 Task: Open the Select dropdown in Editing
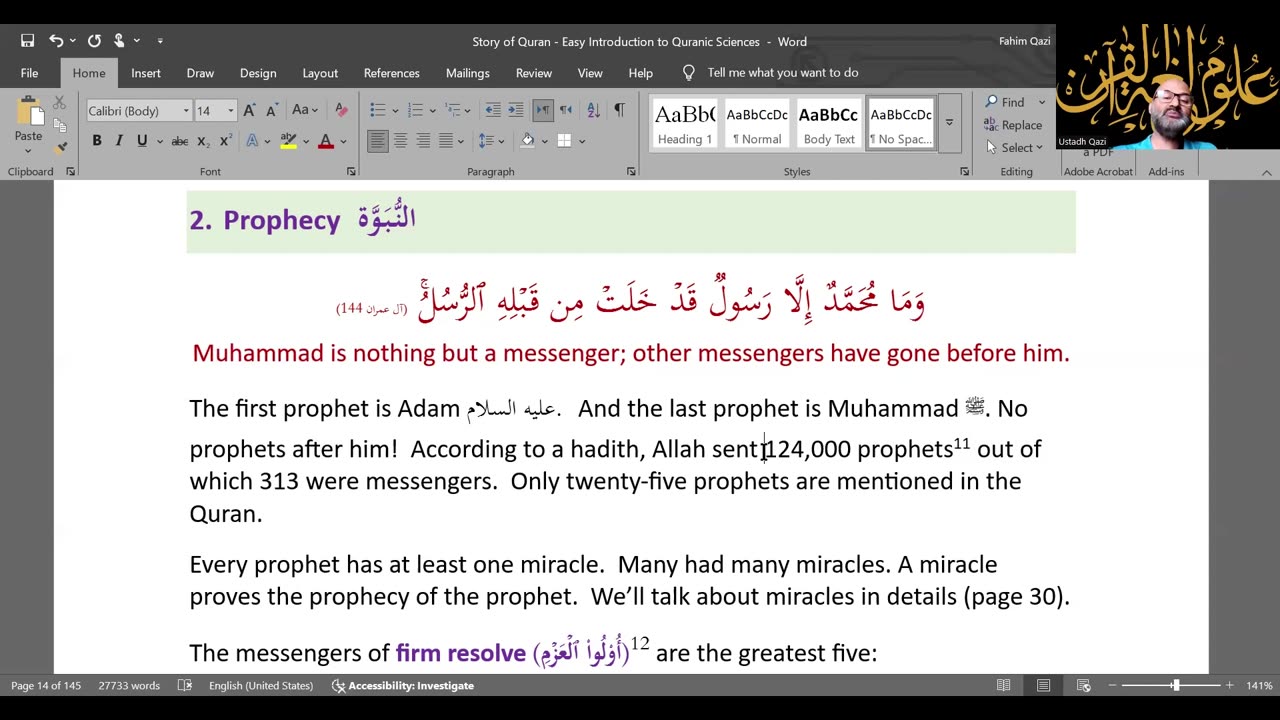[x=1013, y=147]
